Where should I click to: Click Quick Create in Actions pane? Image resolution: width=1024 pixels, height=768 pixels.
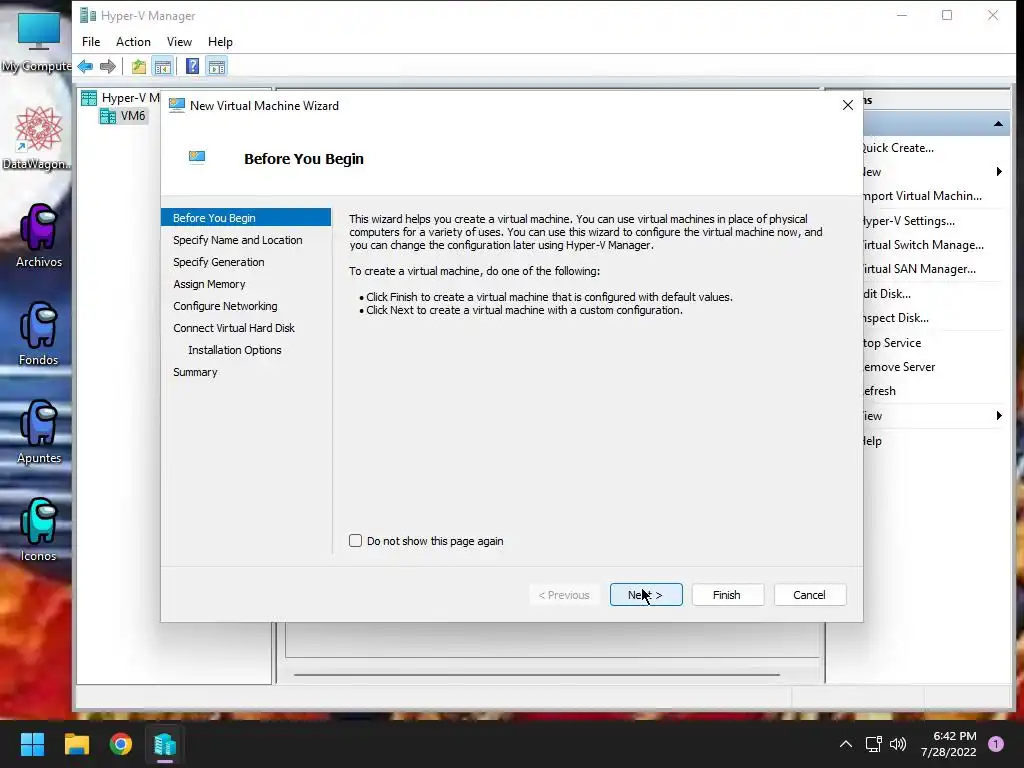click(899, 148)
